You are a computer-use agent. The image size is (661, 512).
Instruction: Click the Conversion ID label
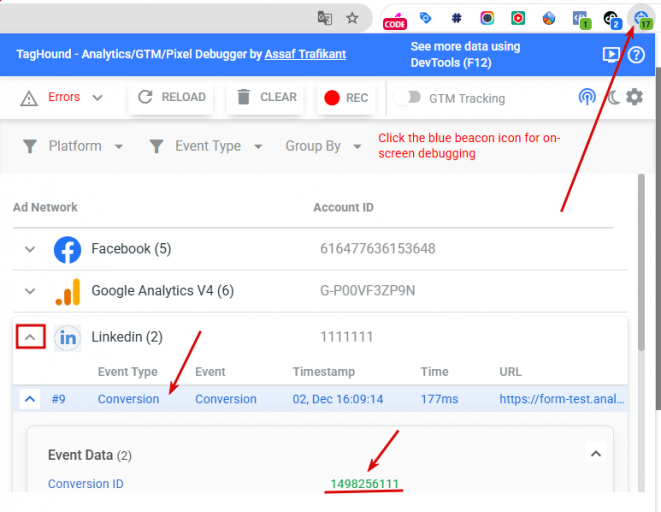tap(86, 484)
